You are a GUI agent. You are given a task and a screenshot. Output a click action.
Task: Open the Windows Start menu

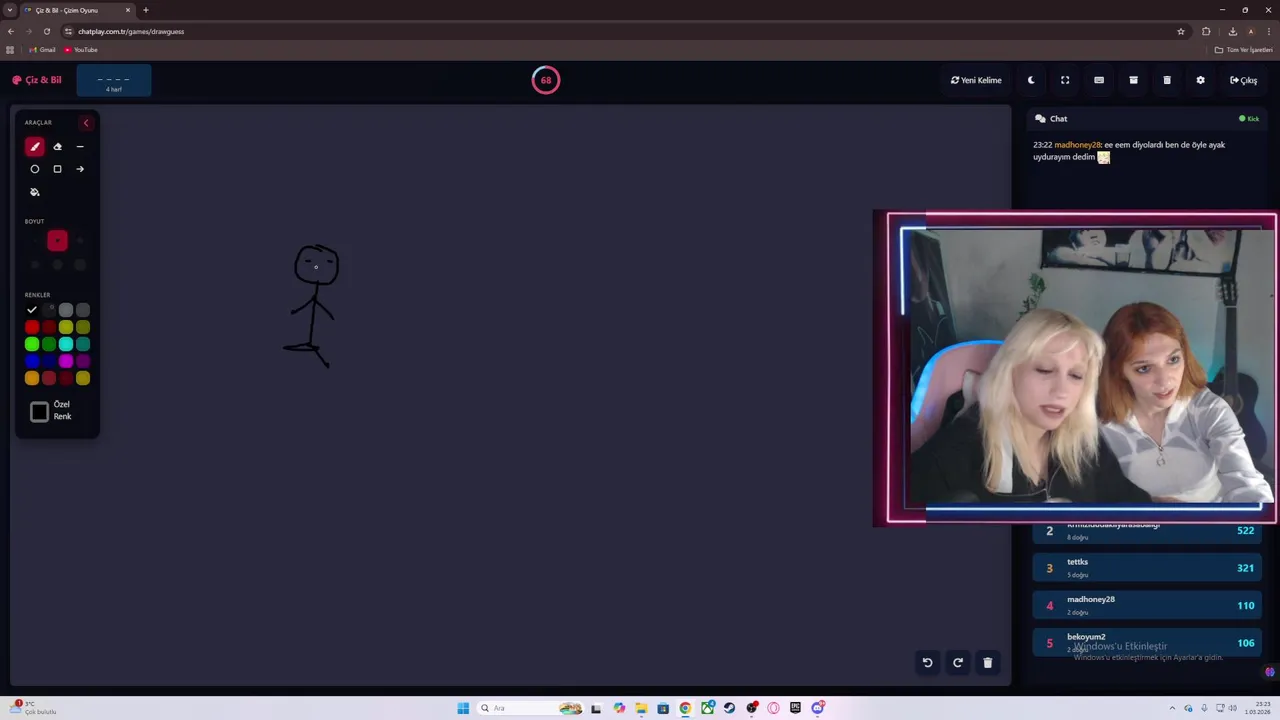463,708
